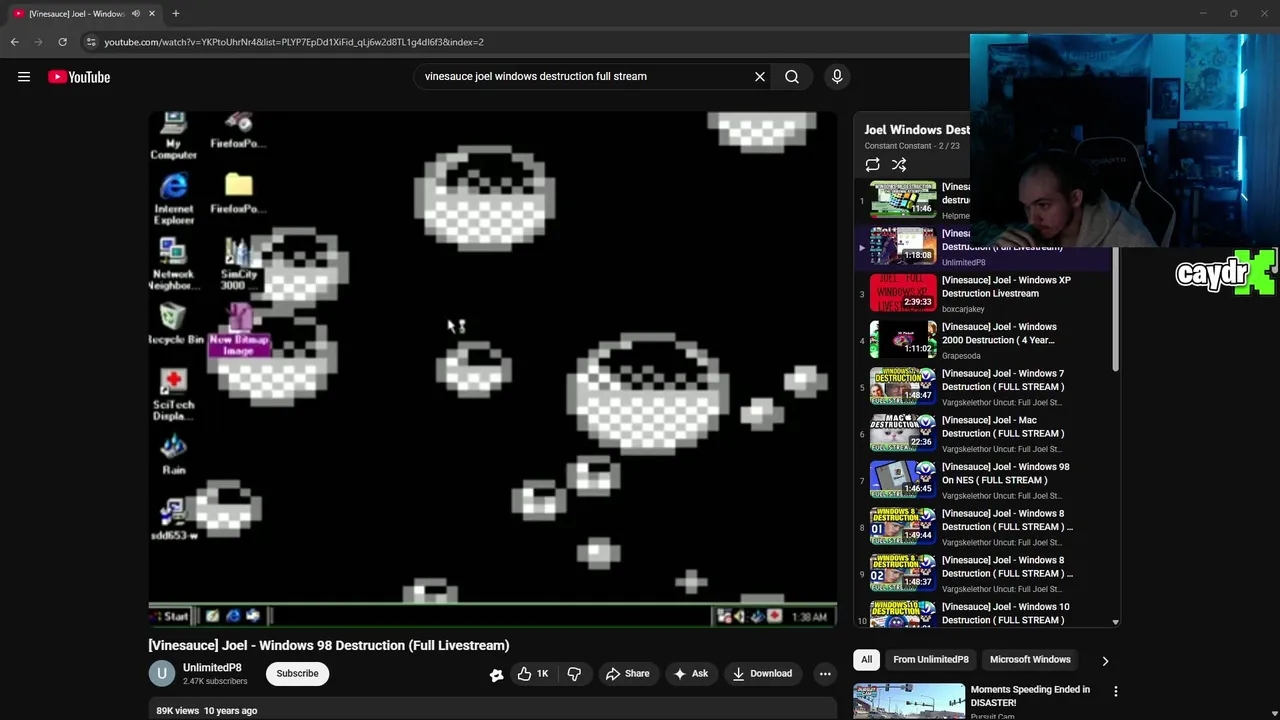Click the 1:38 AM clock in video taskbar
The width and height of the screenshot is (1280, 720).
coord(809,617)
